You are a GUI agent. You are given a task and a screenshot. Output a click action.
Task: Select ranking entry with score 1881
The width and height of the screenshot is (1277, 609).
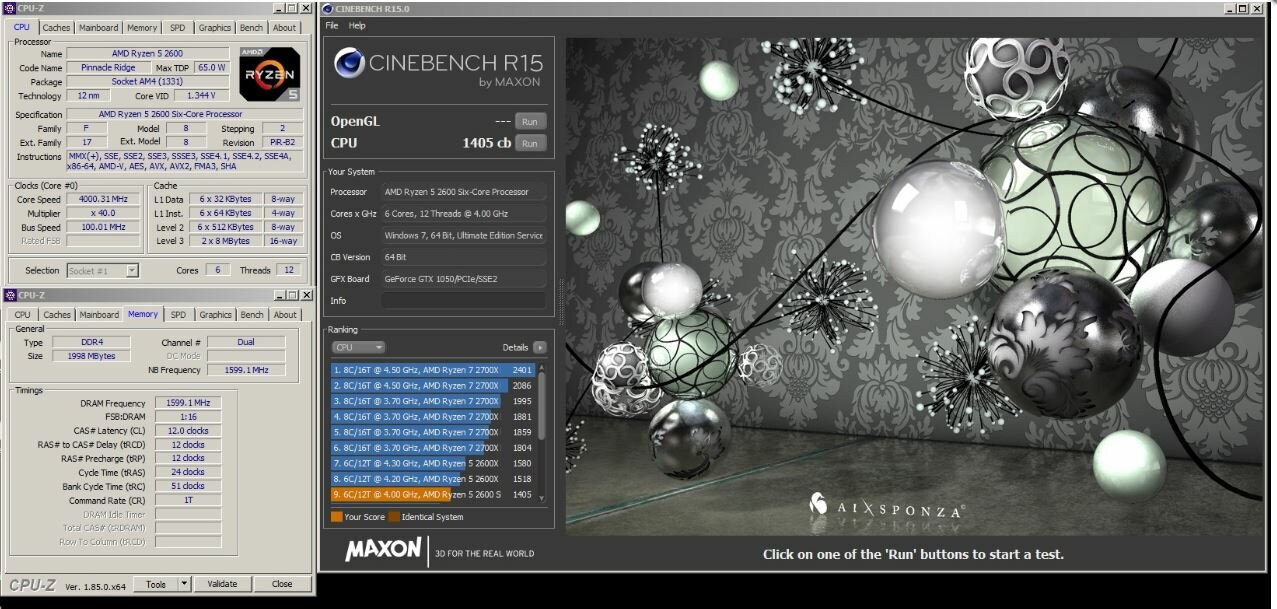pyautogui.click(x=433, y=417)
